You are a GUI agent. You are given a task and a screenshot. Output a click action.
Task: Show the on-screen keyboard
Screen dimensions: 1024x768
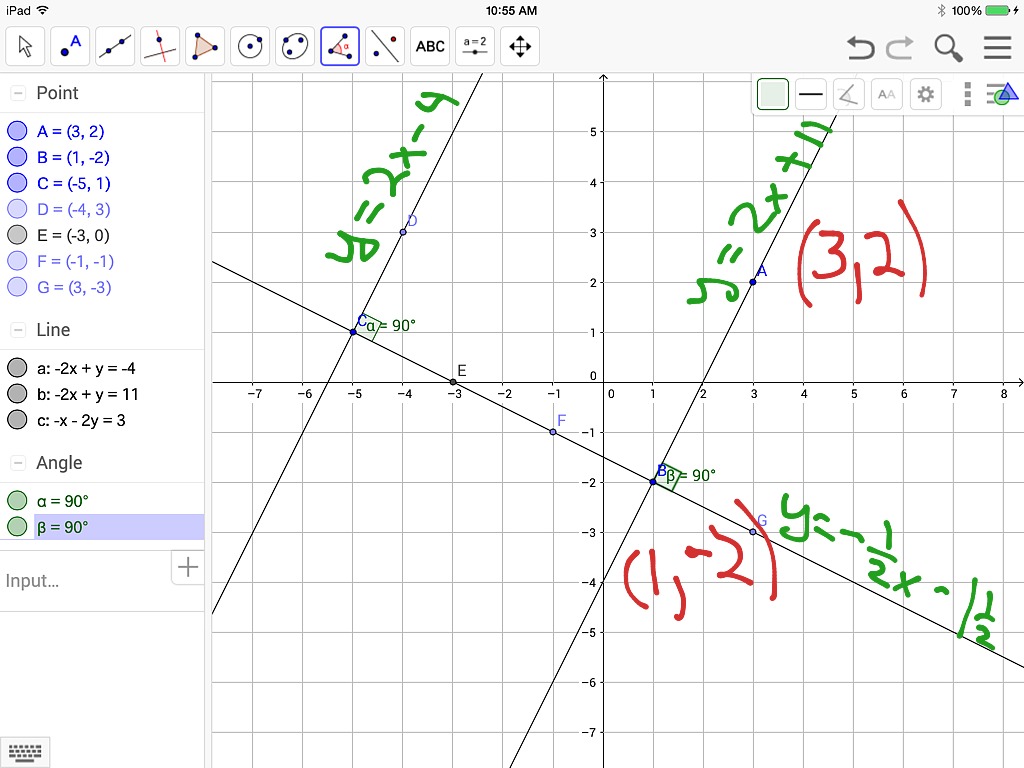click(x=25, y=753)
